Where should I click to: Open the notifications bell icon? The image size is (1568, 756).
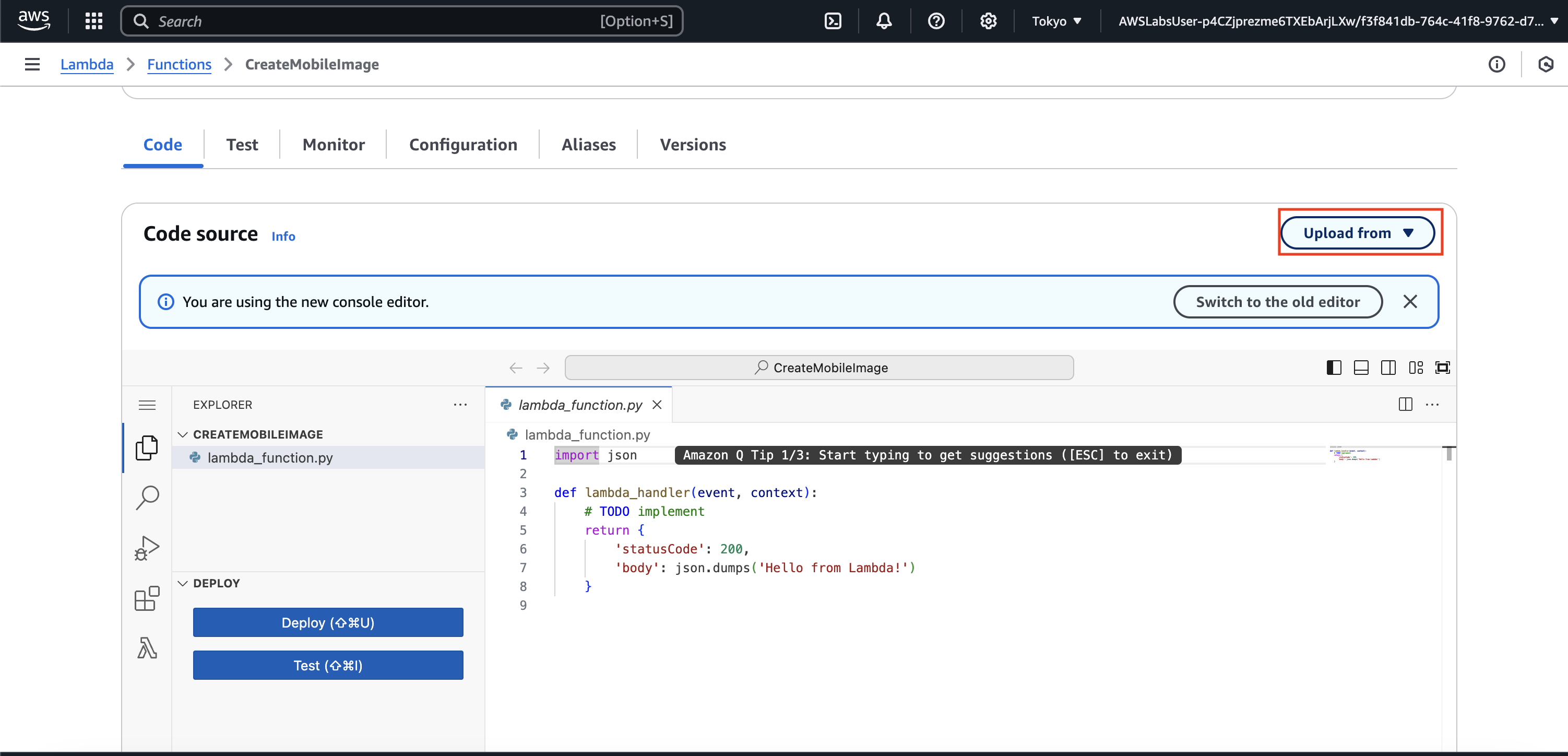click(884, 21)
